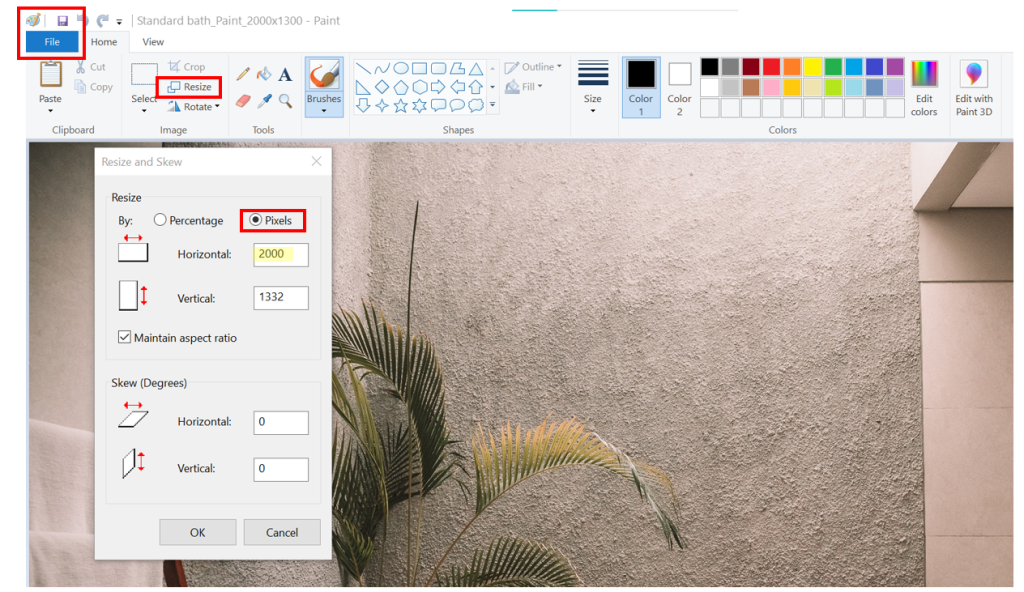This screenshot has width=1024, height=592.
Task: Open Edit with Paint 3D
Action: (973, 90)
